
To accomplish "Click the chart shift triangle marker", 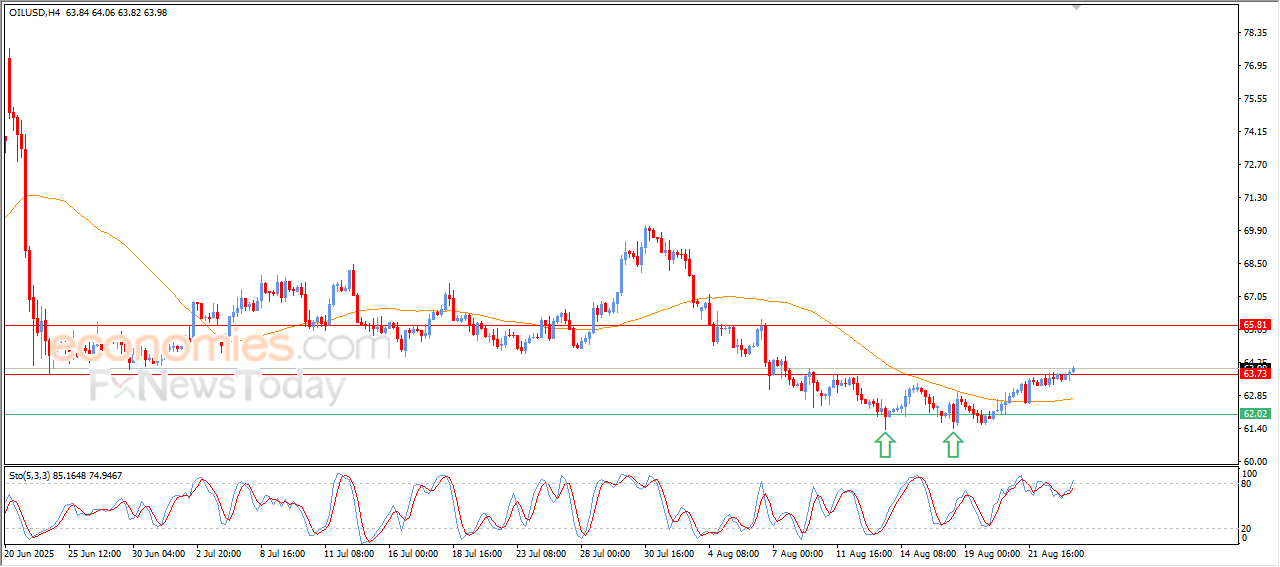I will (x=1076, y=6).
